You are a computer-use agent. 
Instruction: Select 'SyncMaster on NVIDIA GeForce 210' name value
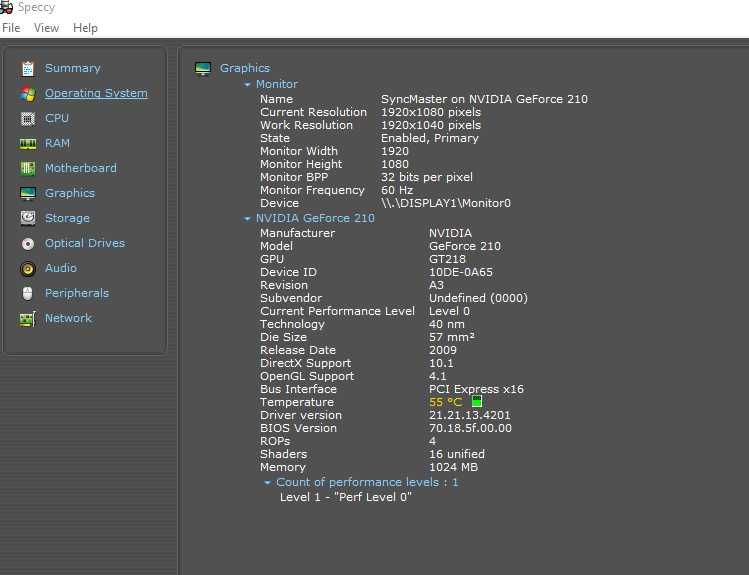pyautogui.click(x=484, y=99)
